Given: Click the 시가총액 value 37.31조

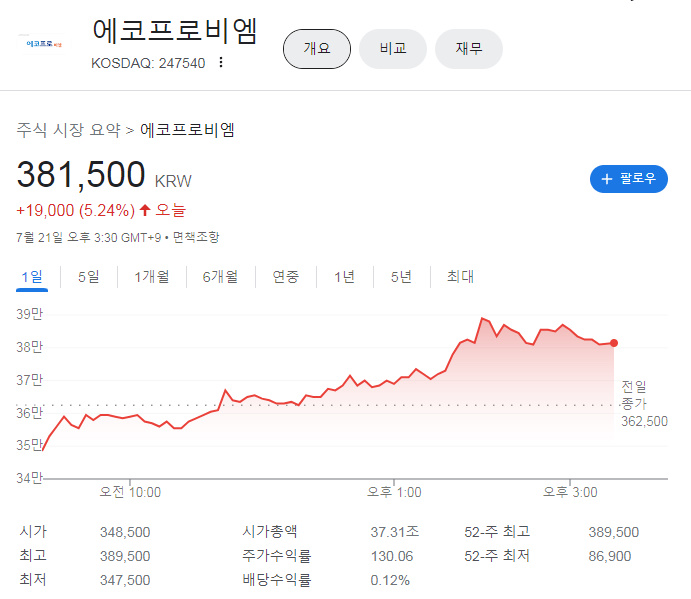Looking at the screenshot, I should 394,532.
